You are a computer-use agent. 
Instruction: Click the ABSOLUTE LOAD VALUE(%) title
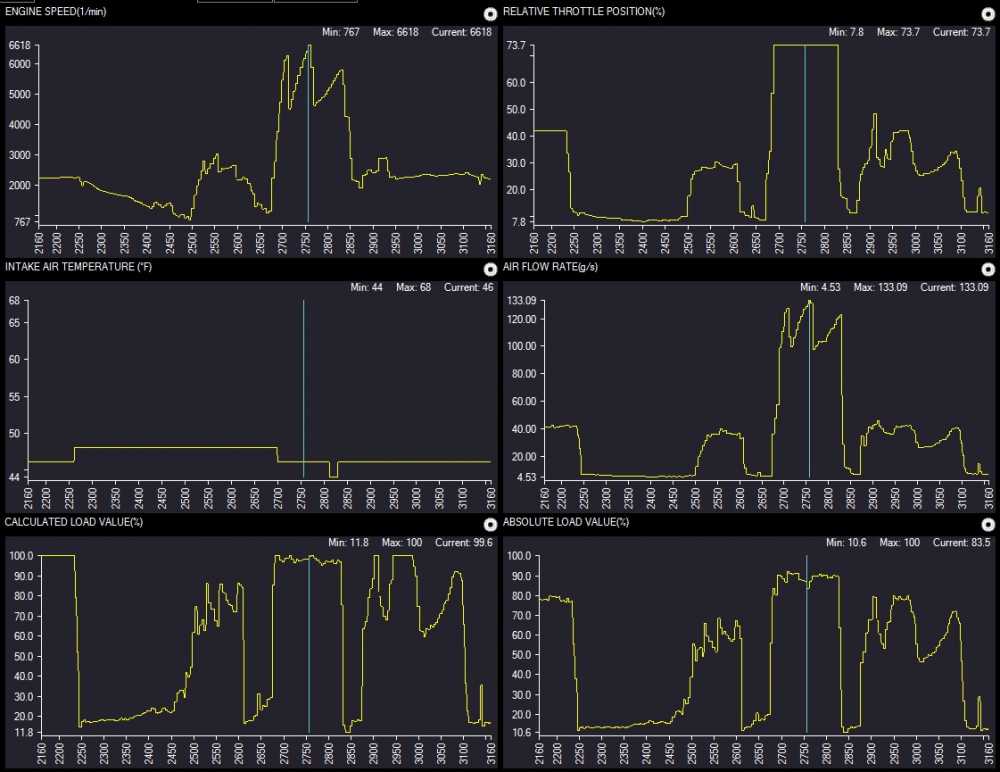(566, 522)
